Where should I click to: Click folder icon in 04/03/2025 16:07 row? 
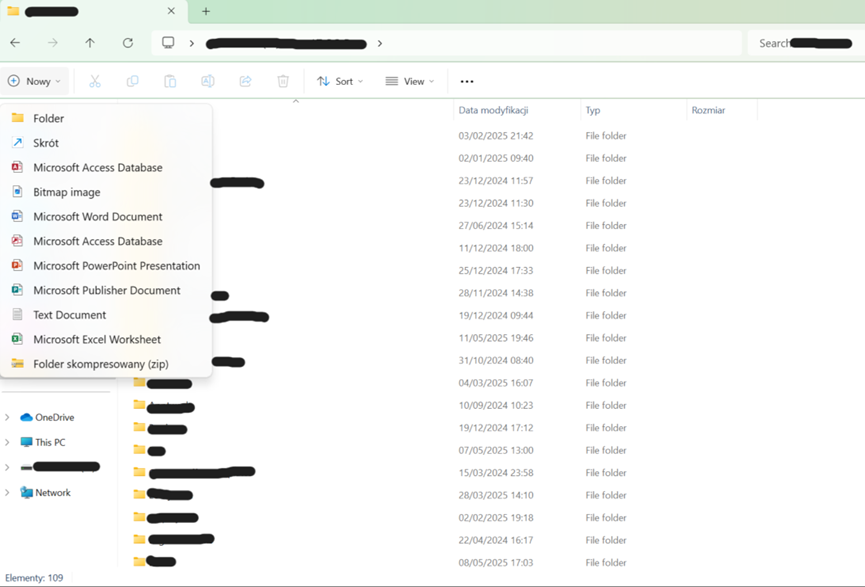coord(140,382)
